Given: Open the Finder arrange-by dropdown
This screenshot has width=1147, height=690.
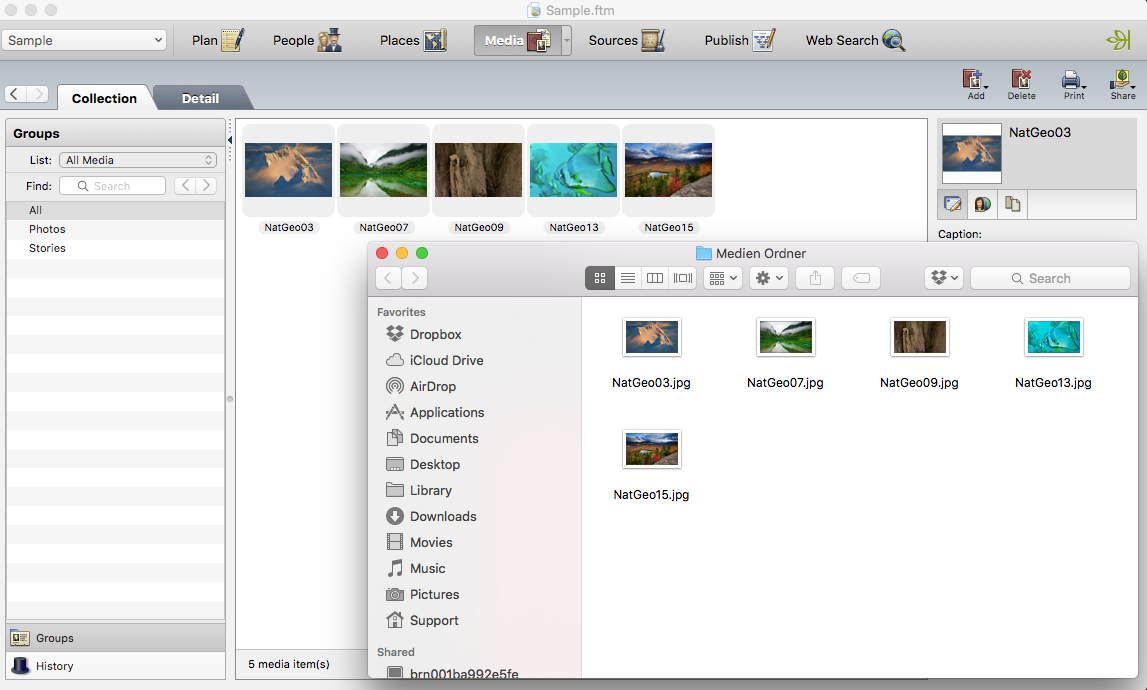Looking at the screenshot, I should 723,278.
